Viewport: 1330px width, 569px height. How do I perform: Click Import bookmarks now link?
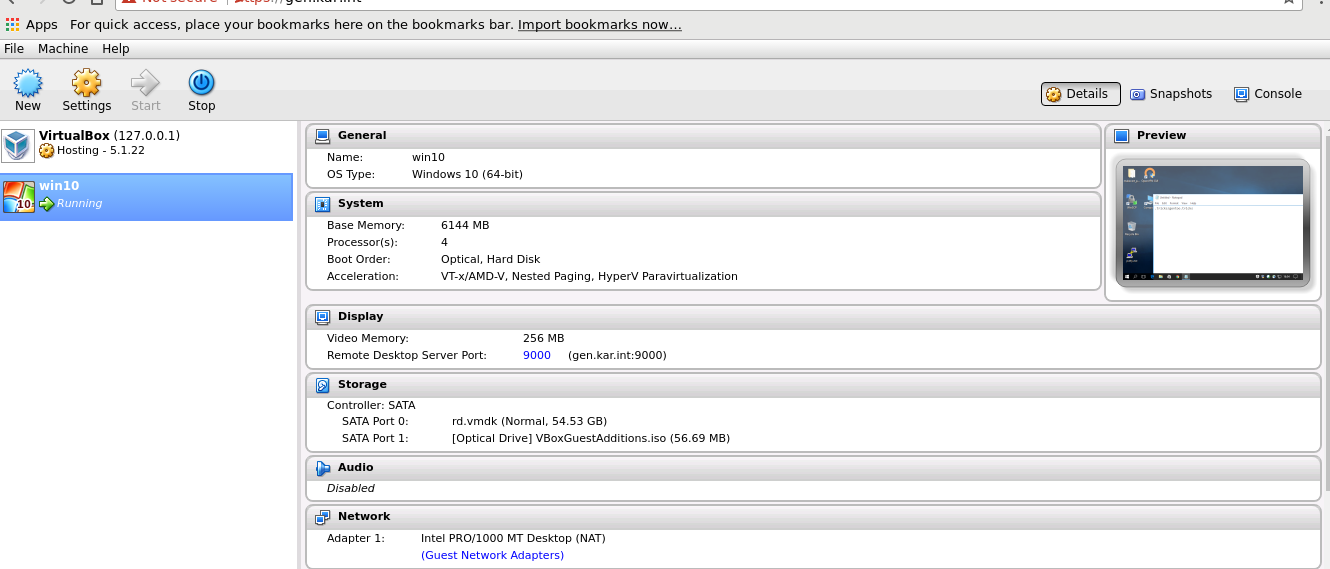[x=600, y=24]
